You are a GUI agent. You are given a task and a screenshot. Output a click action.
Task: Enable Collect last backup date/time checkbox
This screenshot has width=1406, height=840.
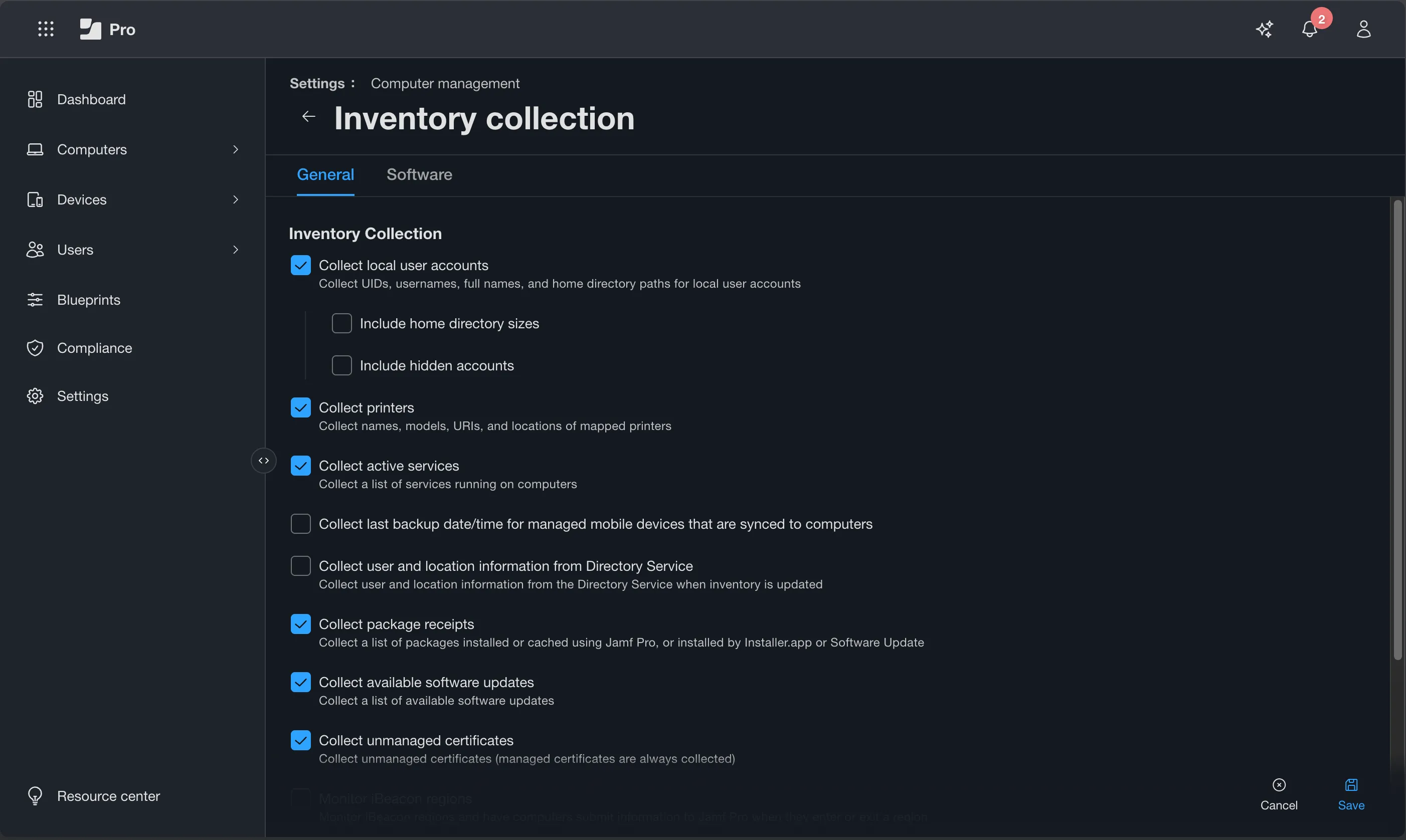click(x=301, y=524)
